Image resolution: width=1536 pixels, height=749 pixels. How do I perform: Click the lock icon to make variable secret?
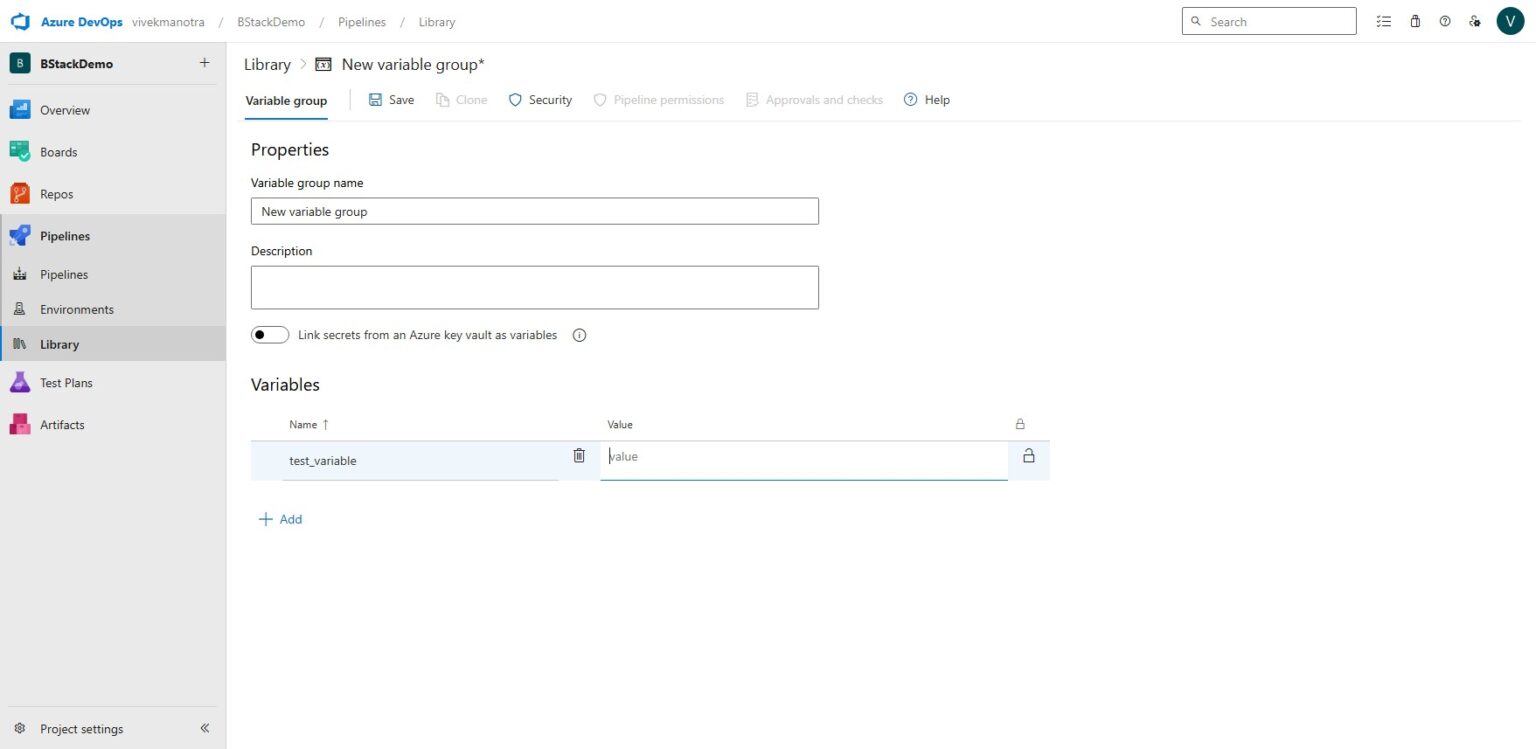(x=1028, y=456)
